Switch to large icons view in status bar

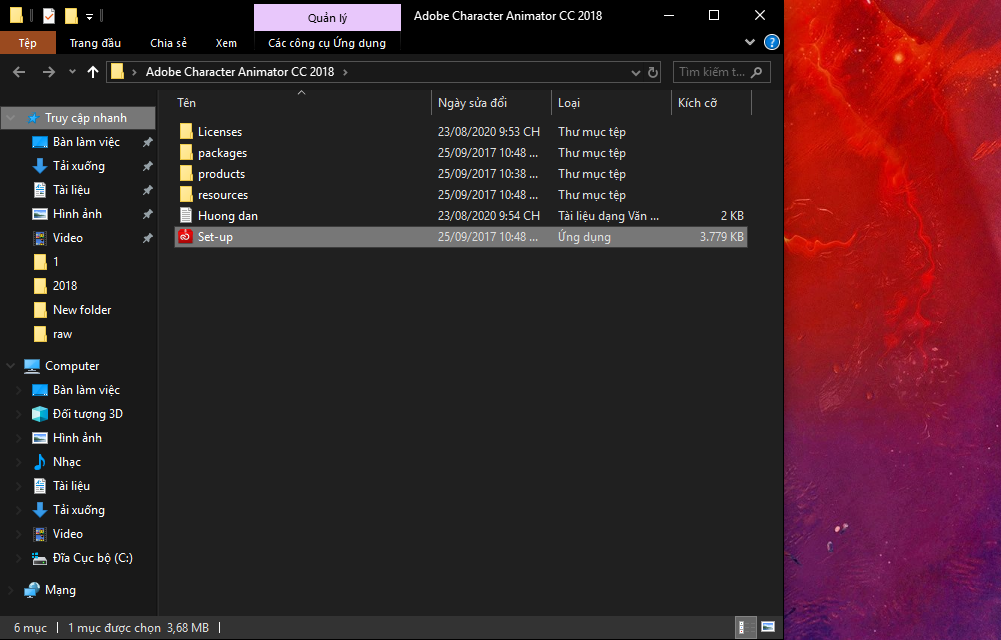768,627
